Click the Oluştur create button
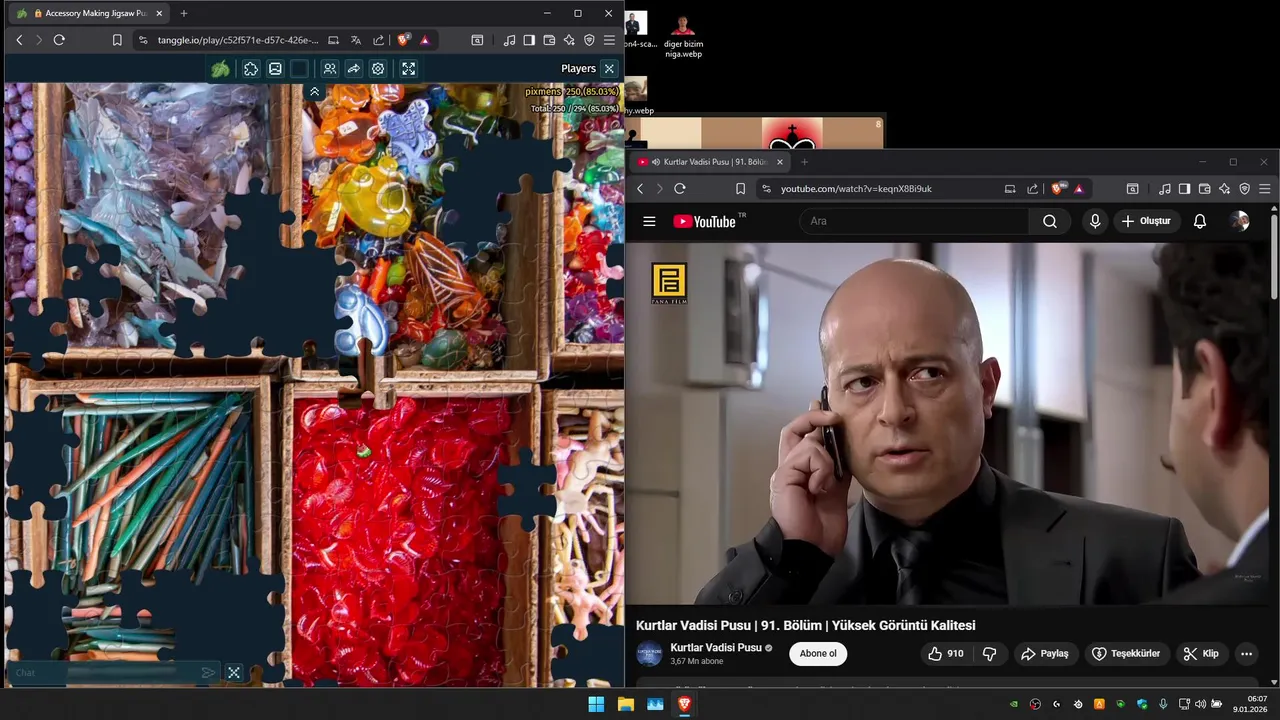Viewport: 1280px width, 720px height. tap(1146, 221)
